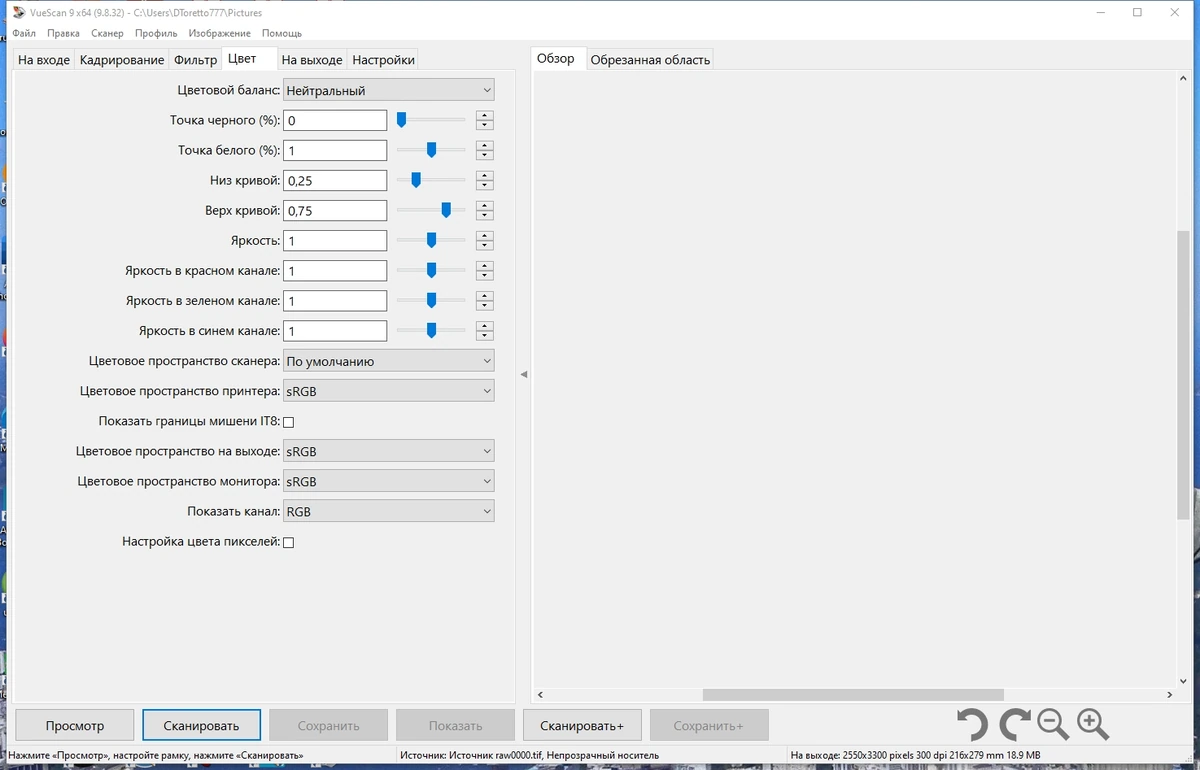The width and height of the screenshot is (1200, 770).
Task: Click the Яркость slider handle
Action: pos(432,240)
